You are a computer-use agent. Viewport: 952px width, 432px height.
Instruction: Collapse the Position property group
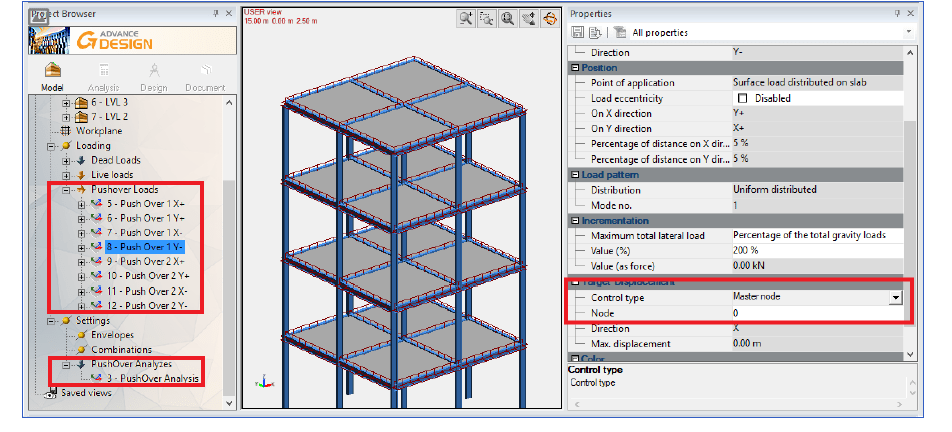pos(575,68)
